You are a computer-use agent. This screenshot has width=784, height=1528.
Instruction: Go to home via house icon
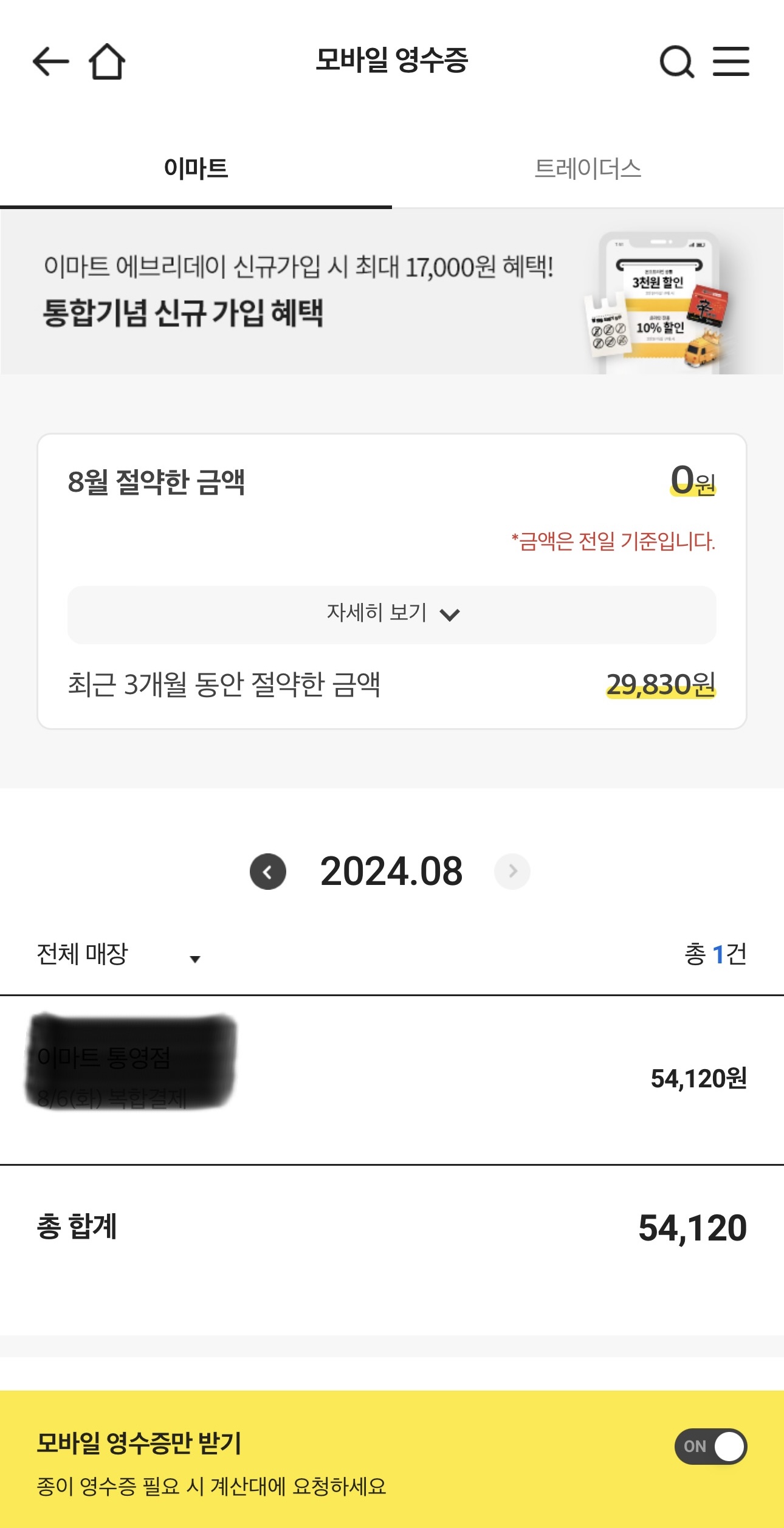[x=107, y=61]
